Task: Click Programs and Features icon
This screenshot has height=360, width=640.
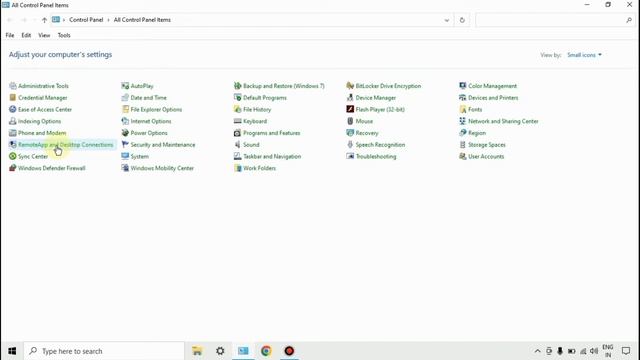Action: tap(238, 133)
